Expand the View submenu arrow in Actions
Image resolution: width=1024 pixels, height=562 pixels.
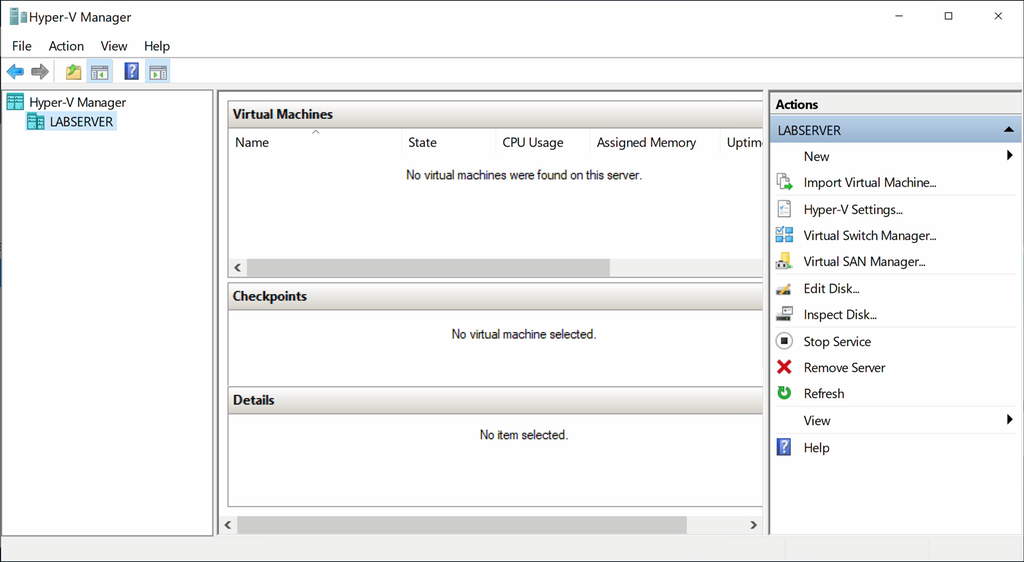pyautogui.click(x=1010, y=420)
